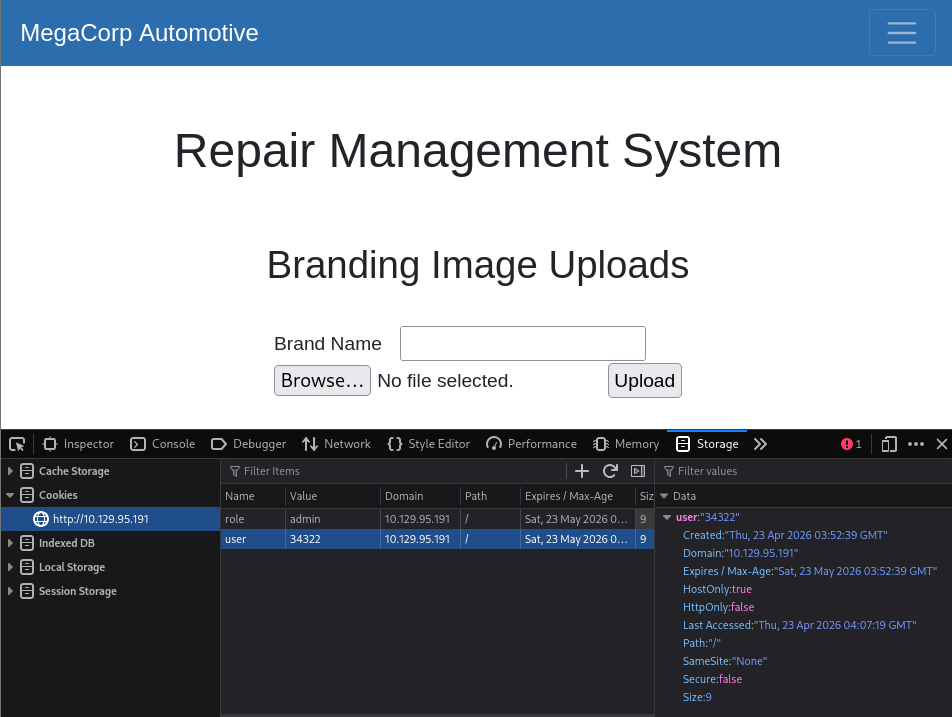Toggle the storage sidebar panel icon

tap(638, 471)
